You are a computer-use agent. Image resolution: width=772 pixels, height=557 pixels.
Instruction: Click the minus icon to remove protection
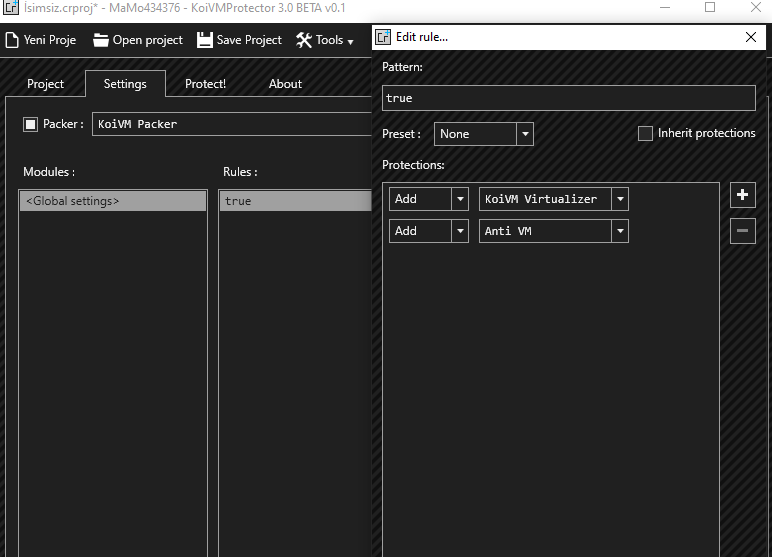tap(742, 231)
